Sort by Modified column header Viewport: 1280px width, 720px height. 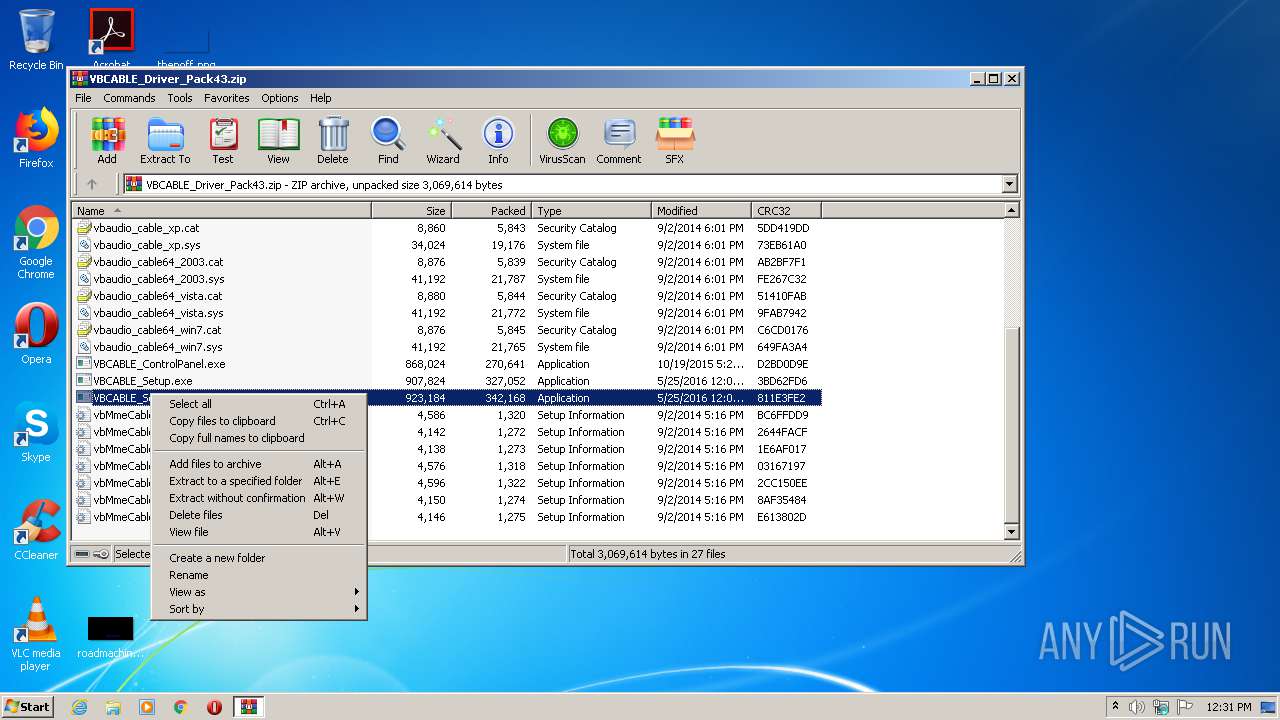pyautogui.click(x=702, y=211)
